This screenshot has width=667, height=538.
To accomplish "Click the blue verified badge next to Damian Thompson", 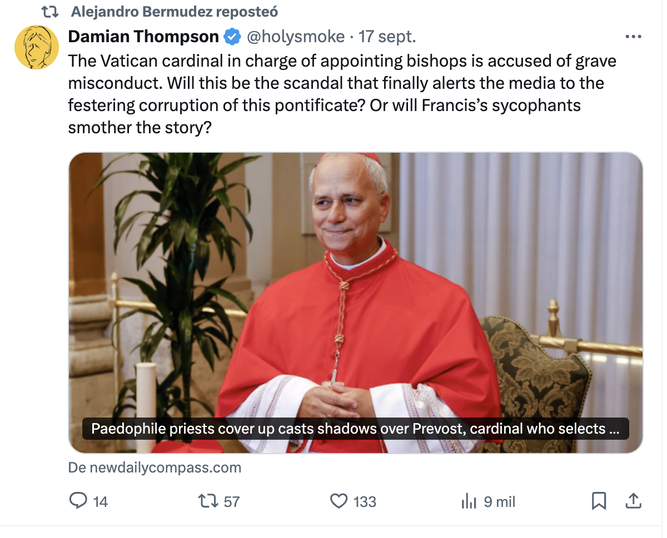I will point(232,37).
